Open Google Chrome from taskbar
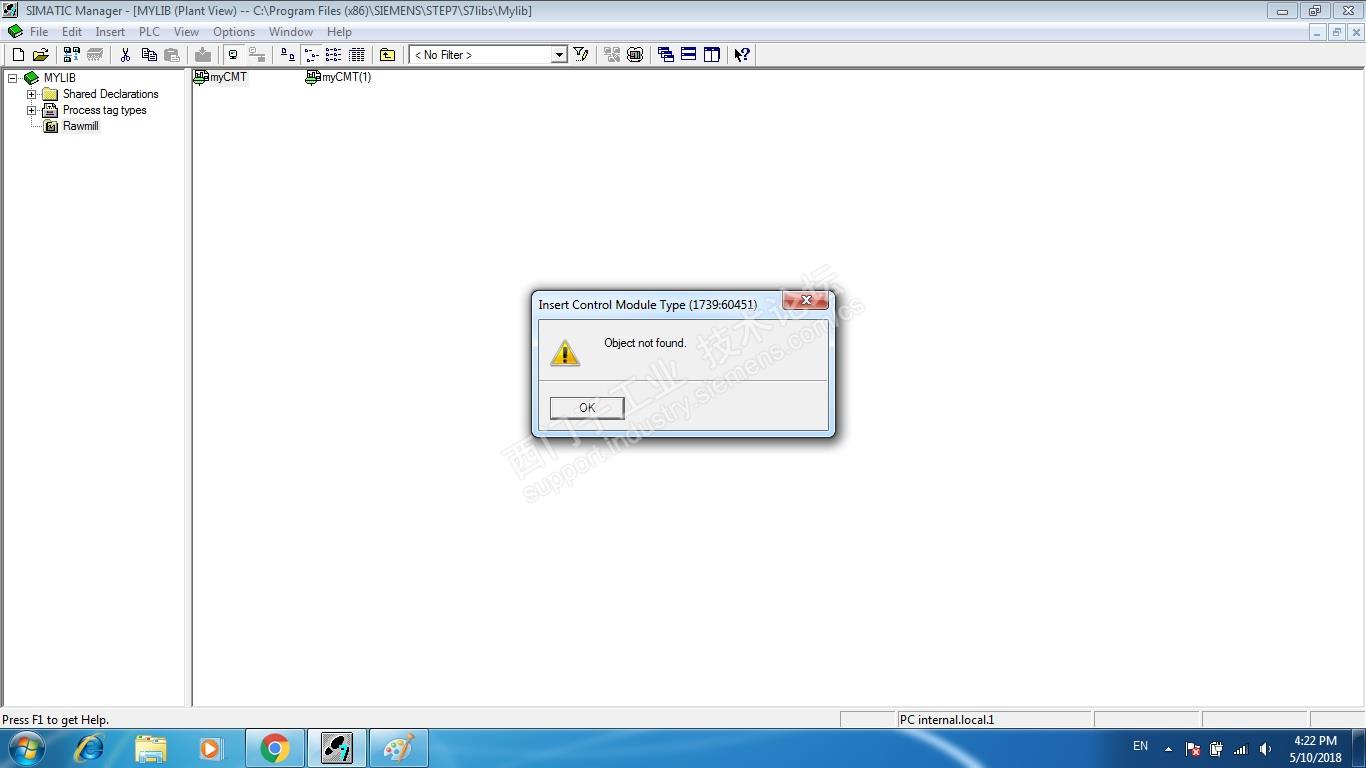The height and width of the screenshot is (768, 1366). point(275,748)
